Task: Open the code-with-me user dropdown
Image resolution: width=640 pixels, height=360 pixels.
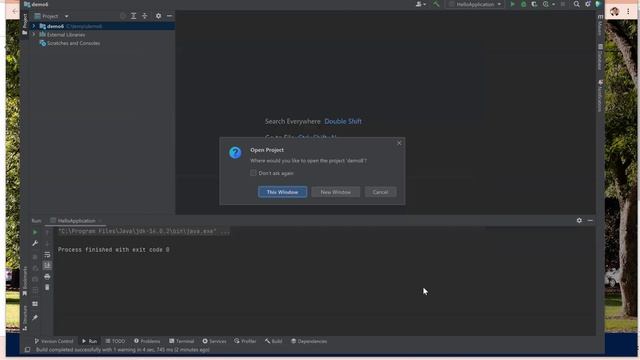Action: click(420, 4)
